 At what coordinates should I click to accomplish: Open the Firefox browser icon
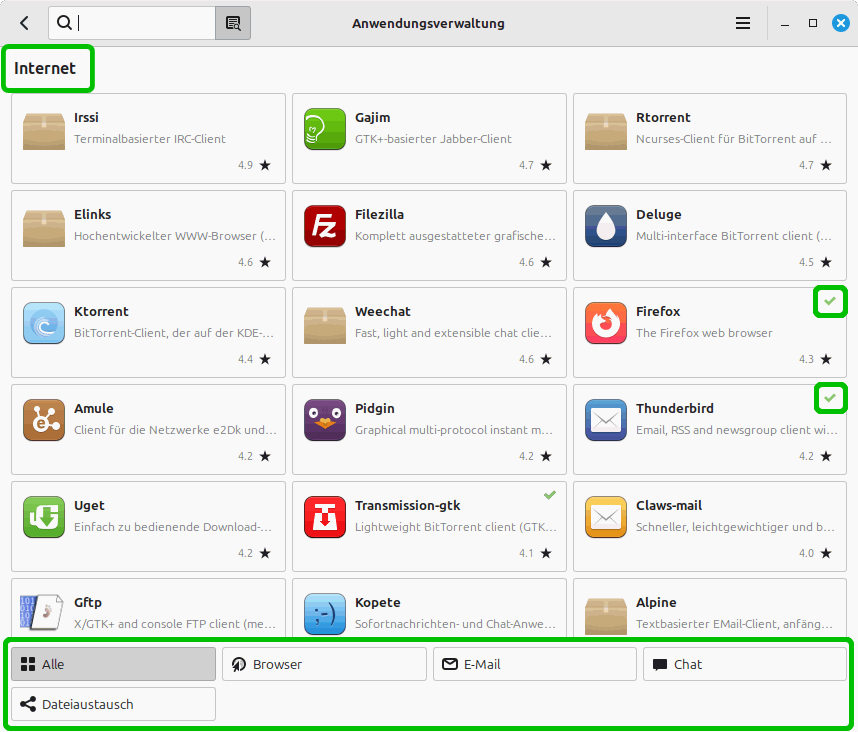pos(605,323)
